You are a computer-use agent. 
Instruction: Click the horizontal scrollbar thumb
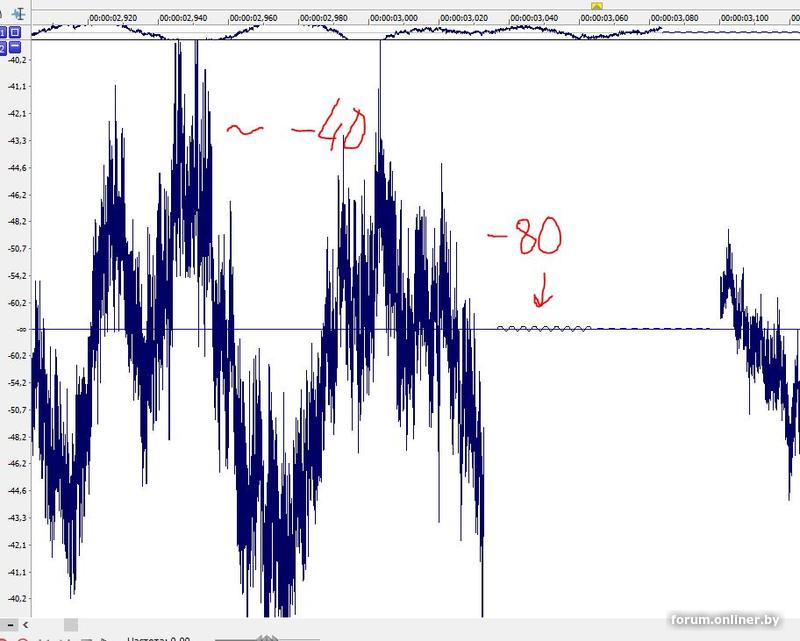(71, 625)
